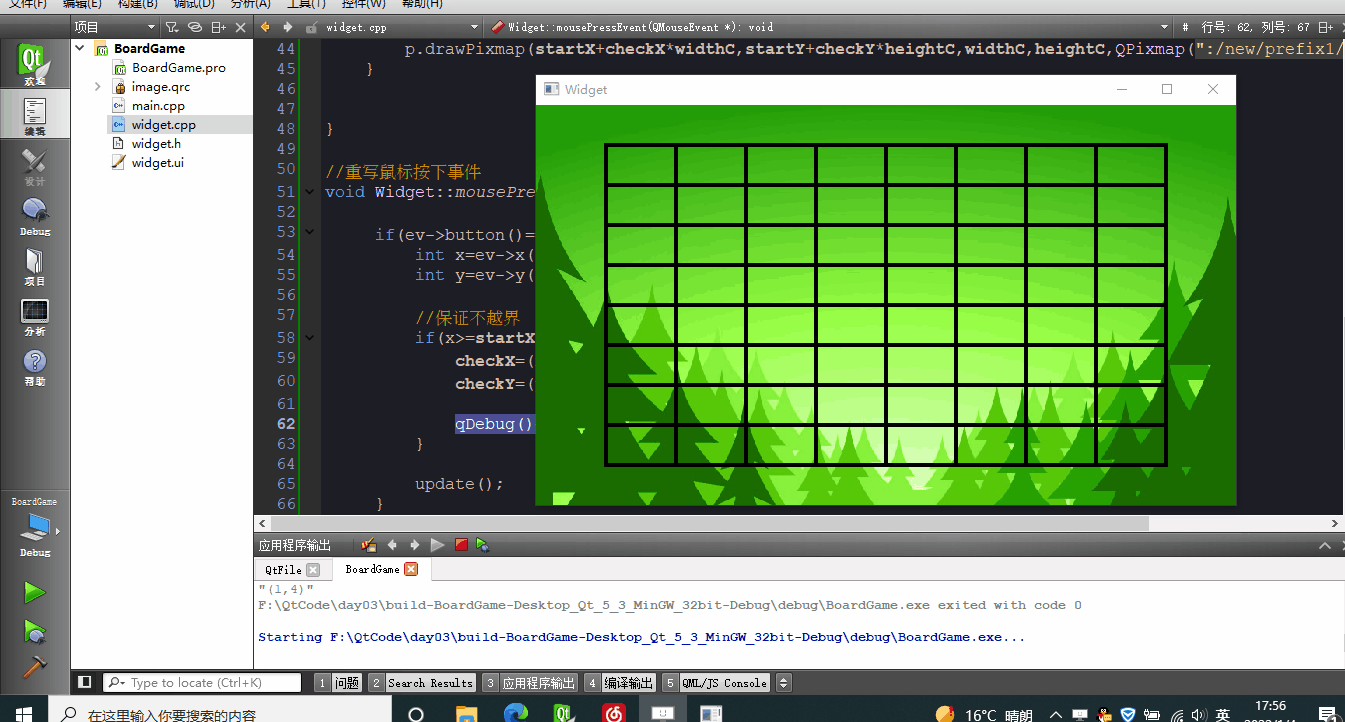Toggle the left sidebar visibility
This screenshot has width=1345, height=722.
point(85,682)
